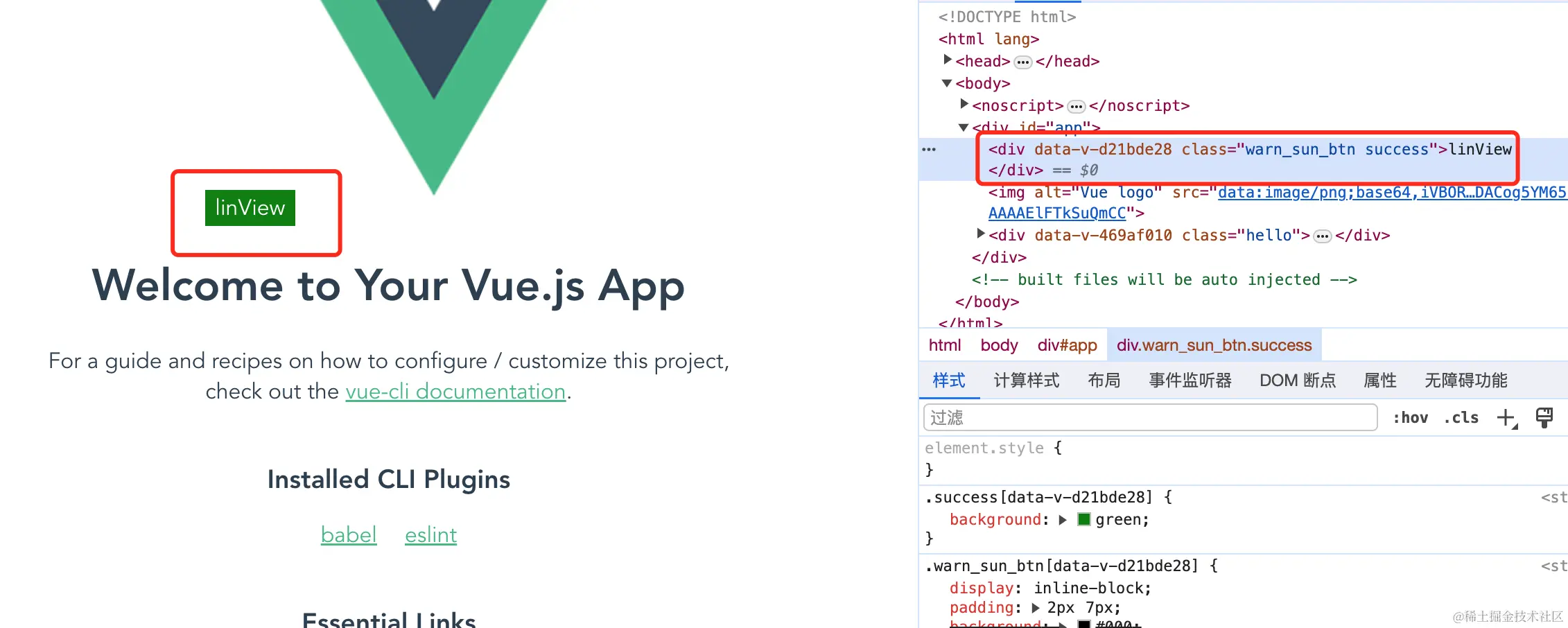
Task: Select the warn_sun_btn success div row
Action: (1244, 159)
